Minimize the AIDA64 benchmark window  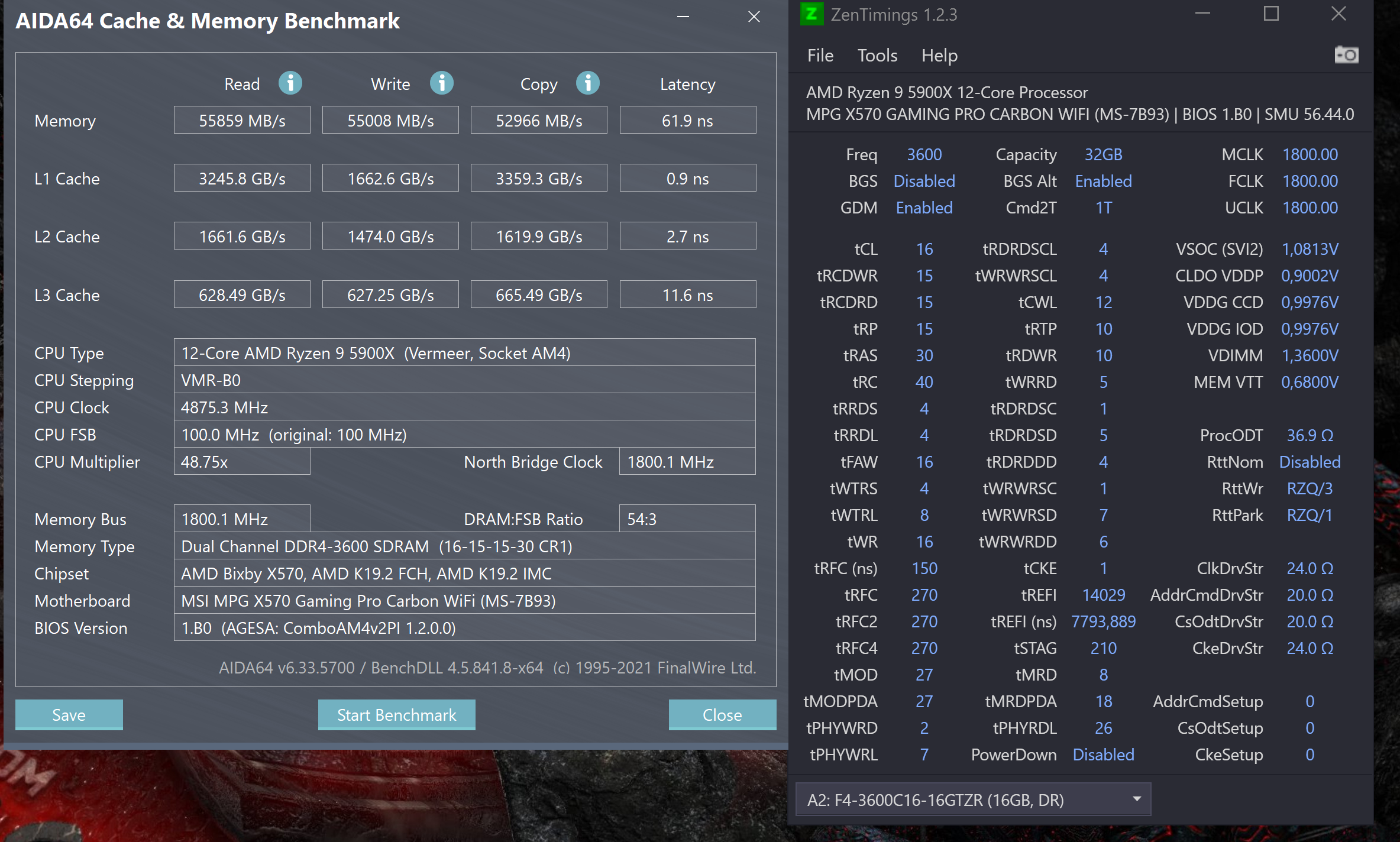683,17
